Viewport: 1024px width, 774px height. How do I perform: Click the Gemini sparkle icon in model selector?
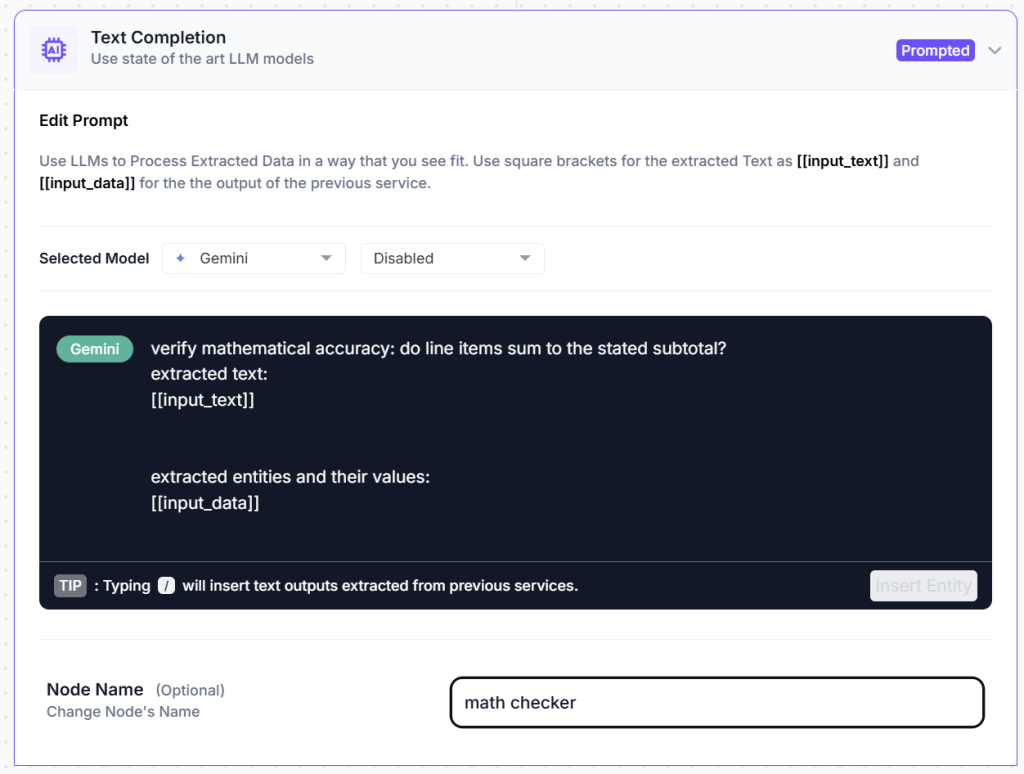click(x=180, y=258)
